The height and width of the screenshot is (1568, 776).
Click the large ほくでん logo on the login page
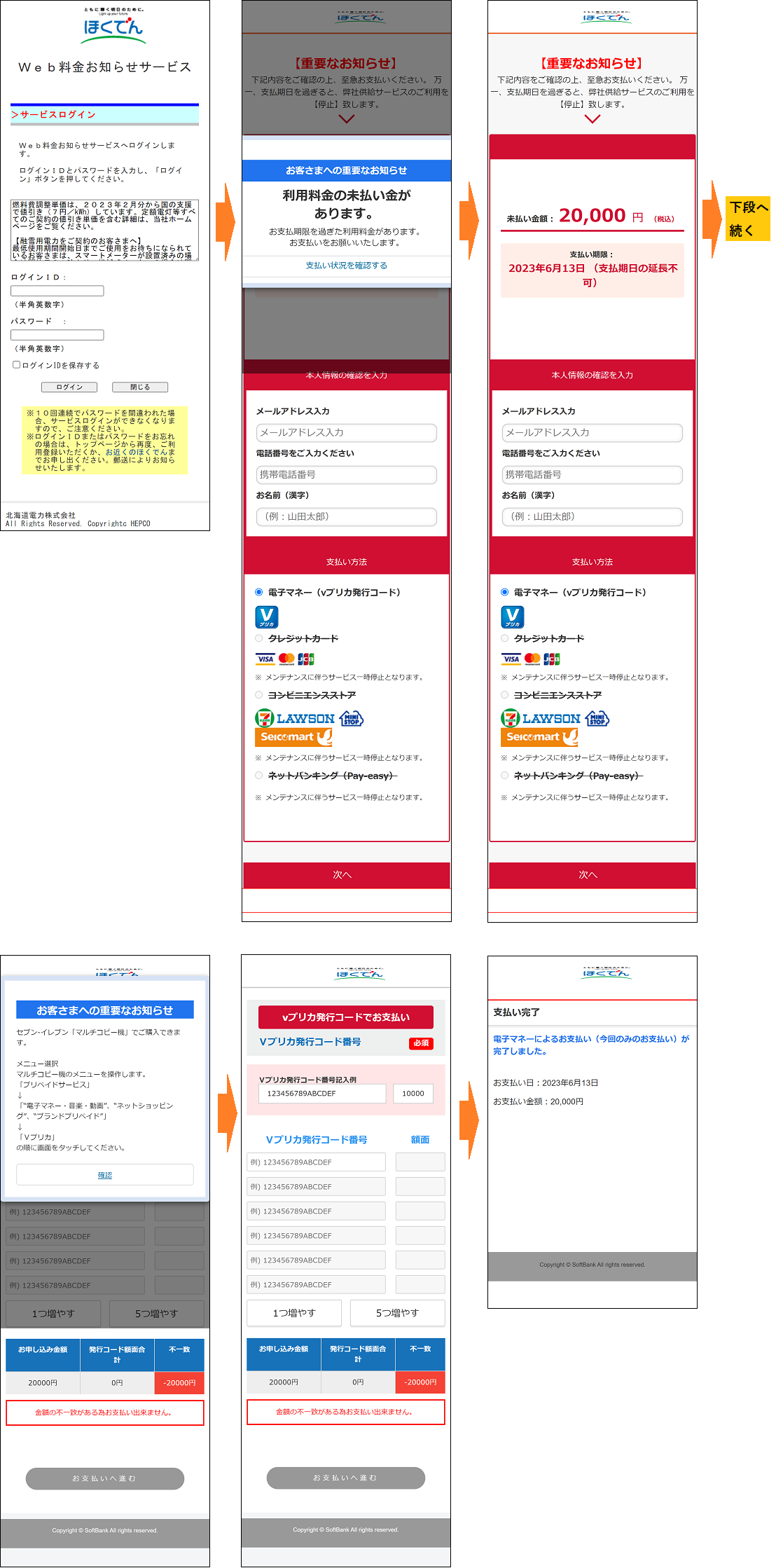pos(112,28)
